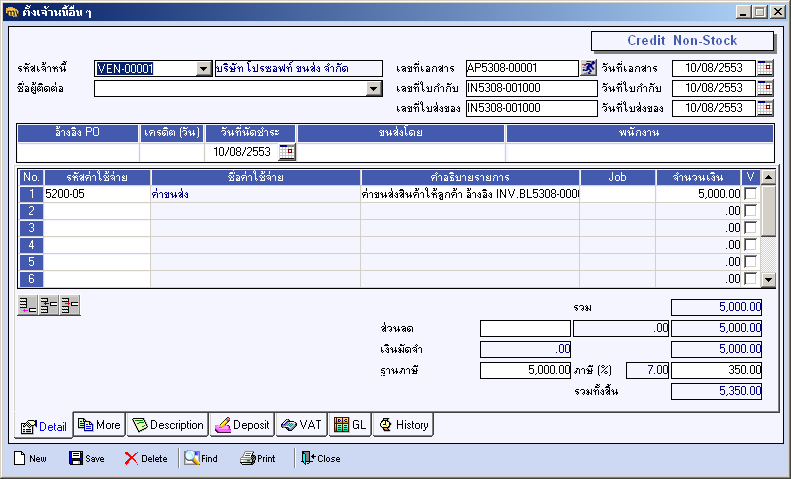
Task: Click the Job column header
Action: 617,177
